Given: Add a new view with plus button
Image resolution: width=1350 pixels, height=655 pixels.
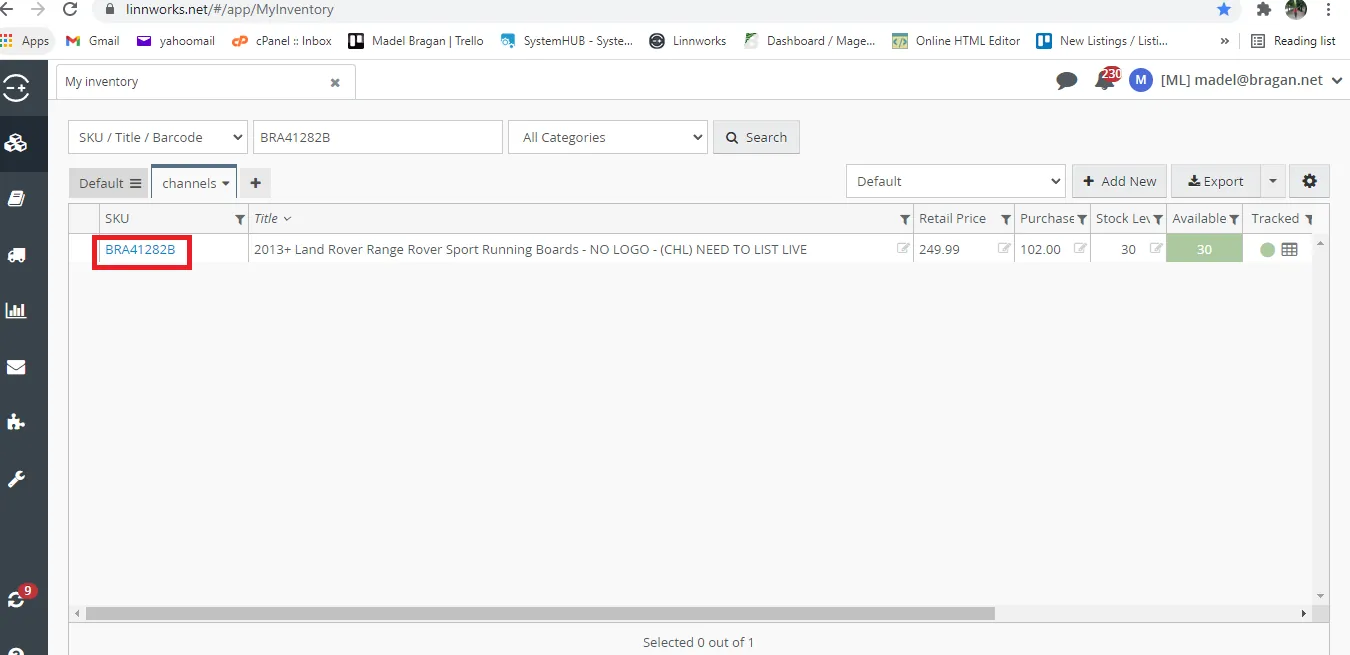Looking at the screenshot, I should click(255, 183).
